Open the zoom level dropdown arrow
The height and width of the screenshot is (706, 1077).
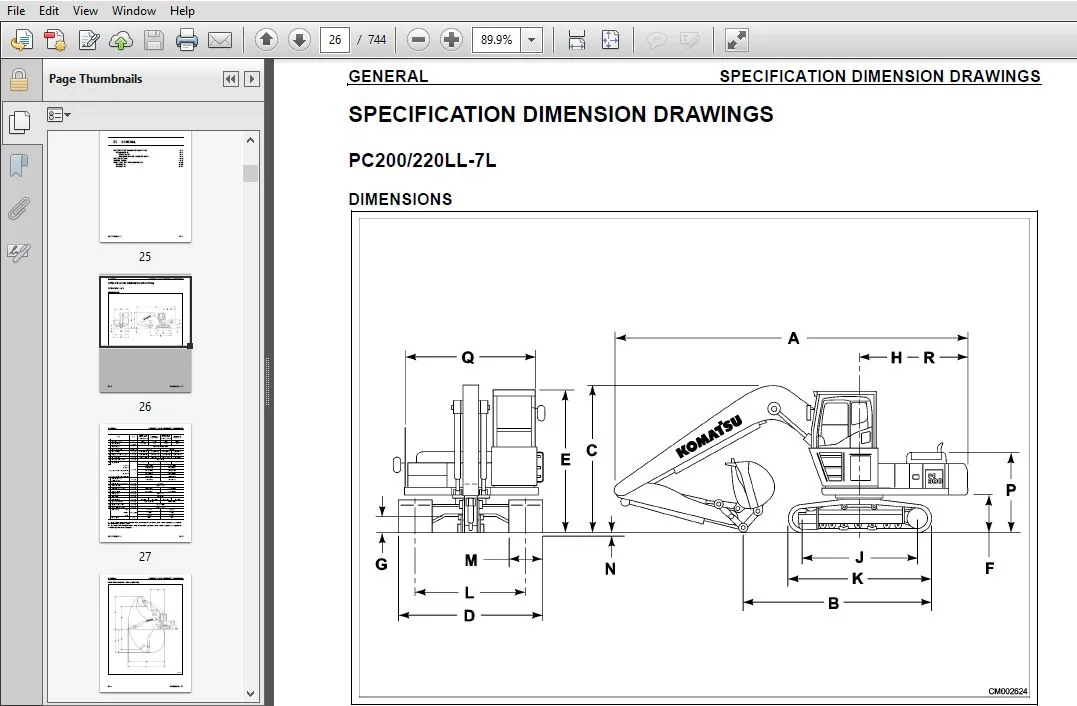pos(532,40)
